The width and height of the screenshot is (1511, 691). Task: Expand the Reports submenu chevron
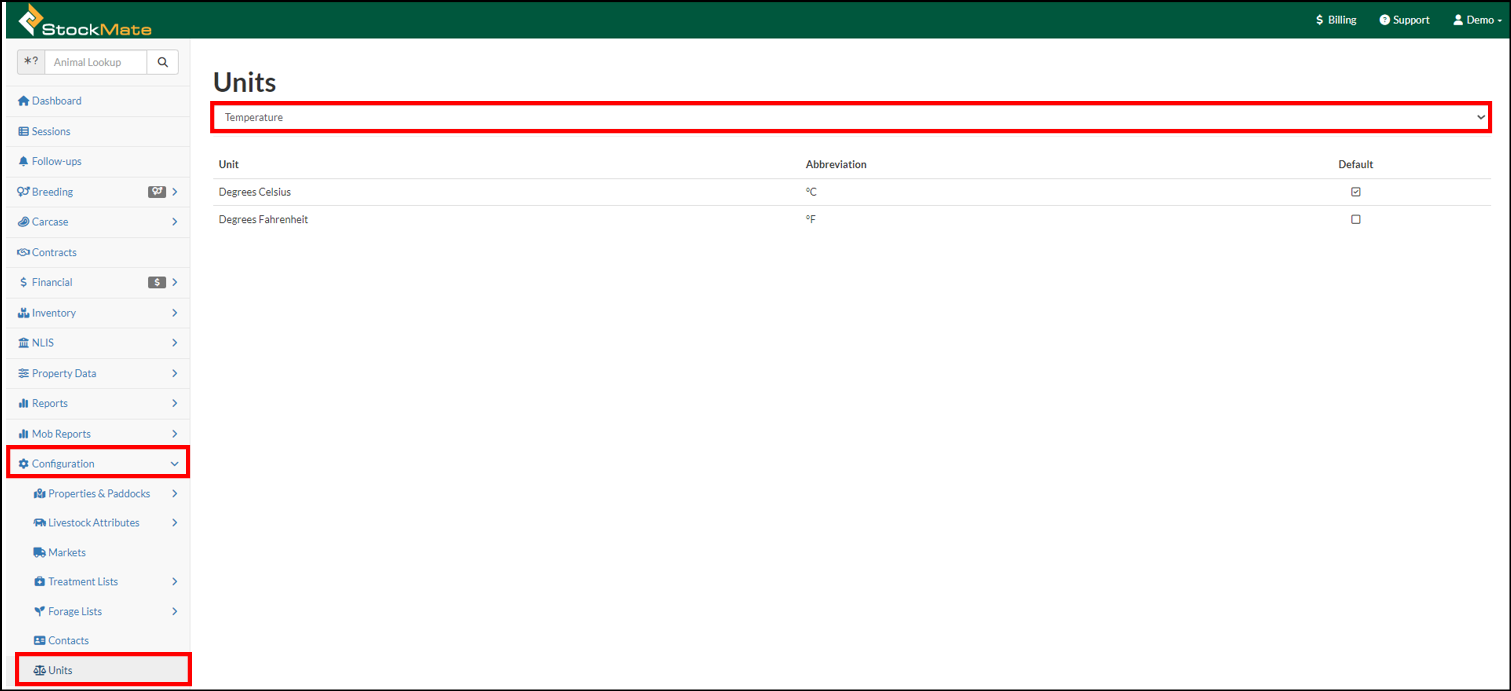pyautogui.click(x=175, y=403)
